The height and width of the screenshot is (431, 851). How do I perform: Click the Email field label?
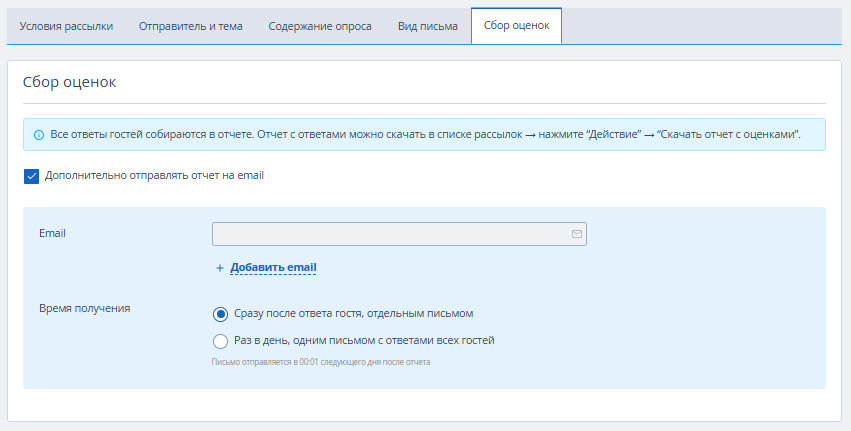click(x=52, y=234)
